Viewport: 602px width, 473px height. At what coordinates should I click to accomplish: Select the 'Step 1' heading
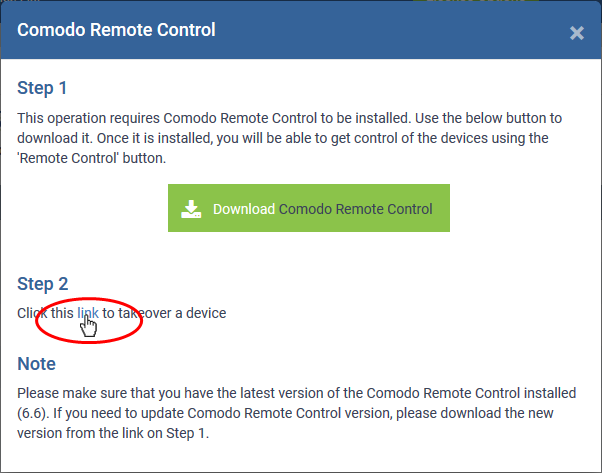(42, 89)
